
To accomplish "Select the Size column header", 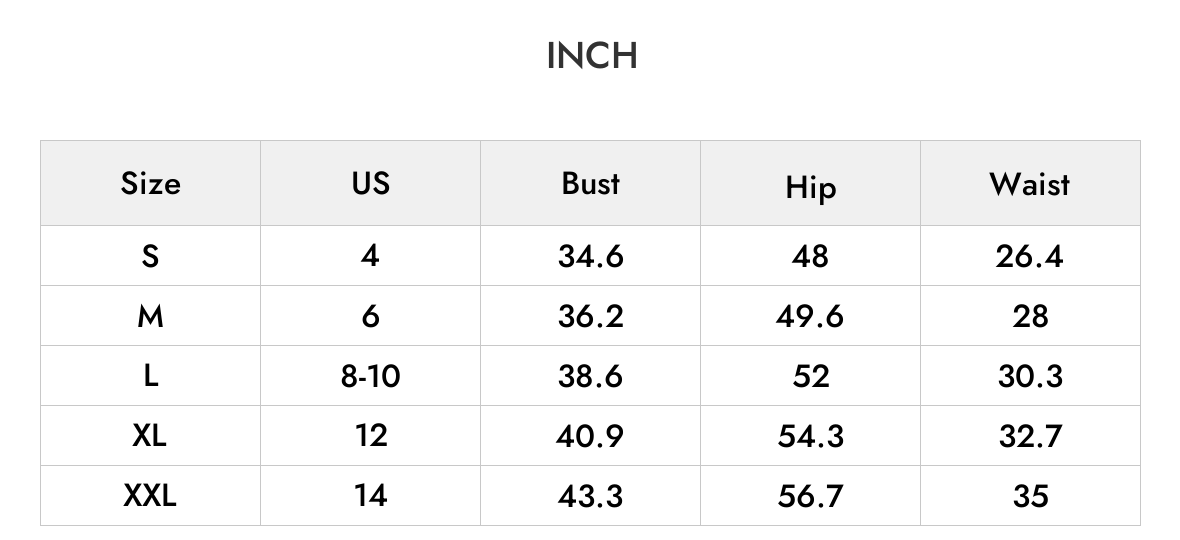I will [151, 184].
